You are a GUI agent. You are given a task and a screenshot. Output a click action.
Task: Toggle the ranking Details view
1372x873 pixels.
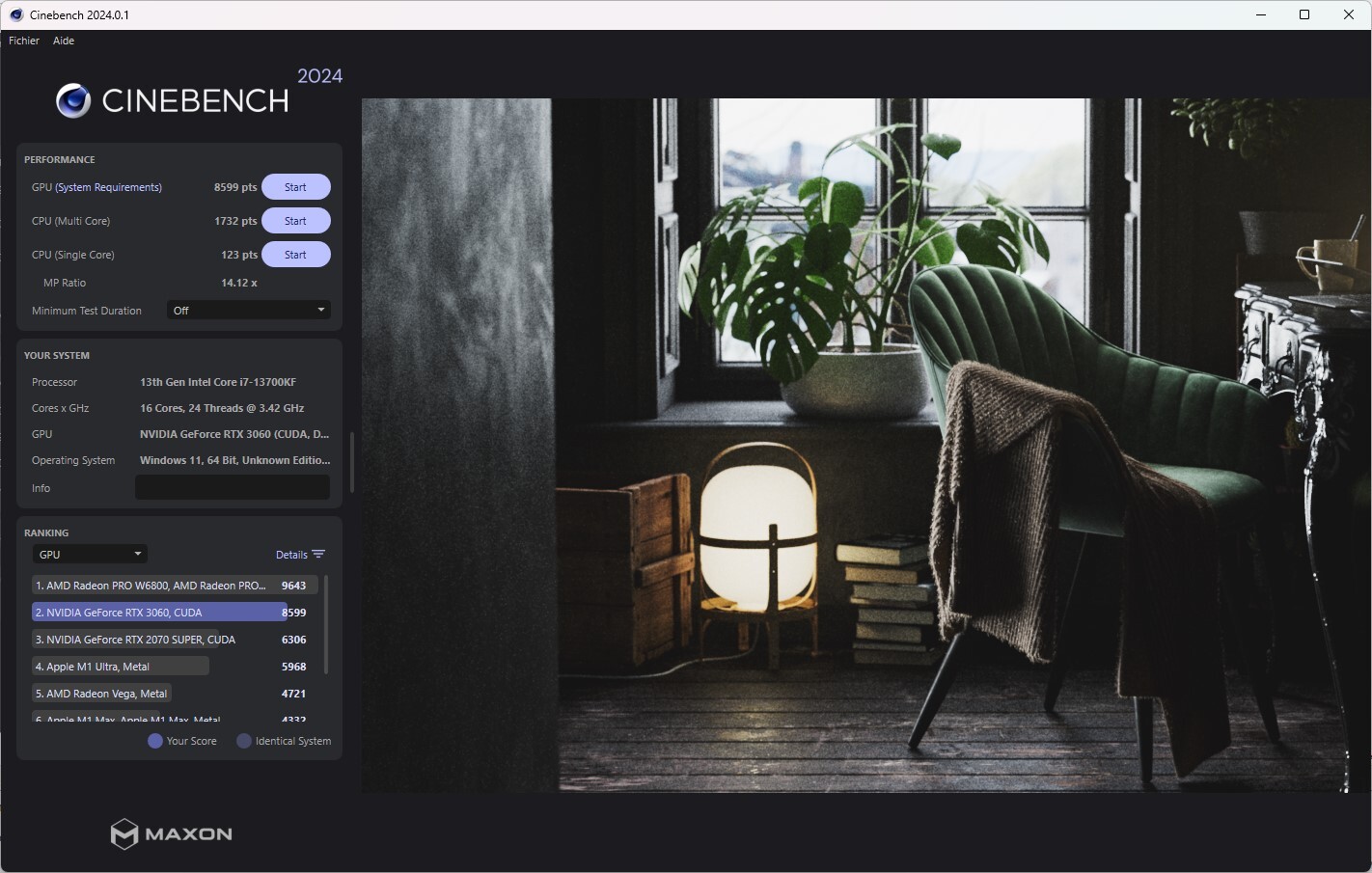pyautogui.click(x=300, y=555)
